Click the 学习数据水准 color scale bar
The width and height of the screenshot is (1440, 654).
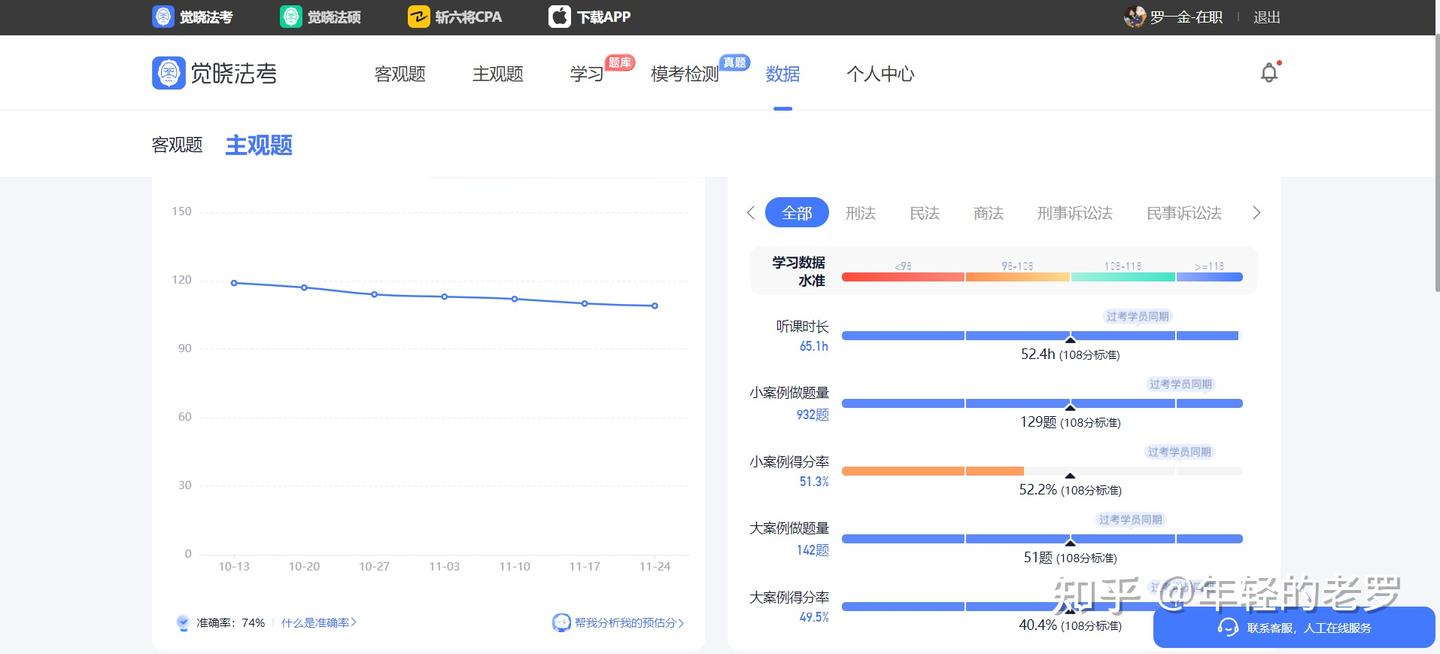[1042, 277]
